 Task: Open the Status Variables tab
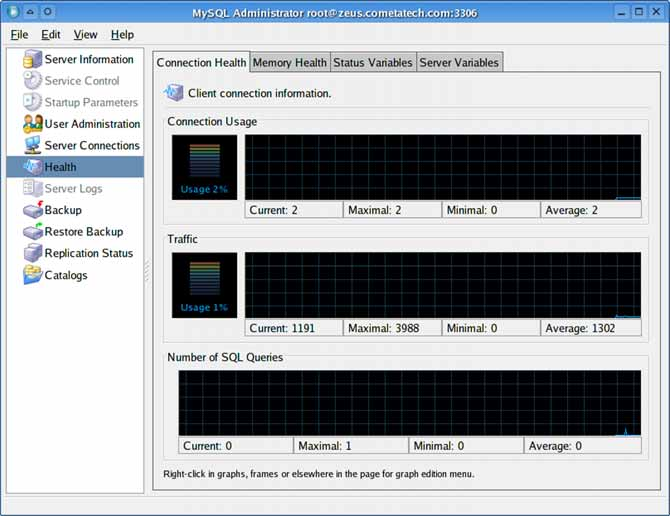372,62
